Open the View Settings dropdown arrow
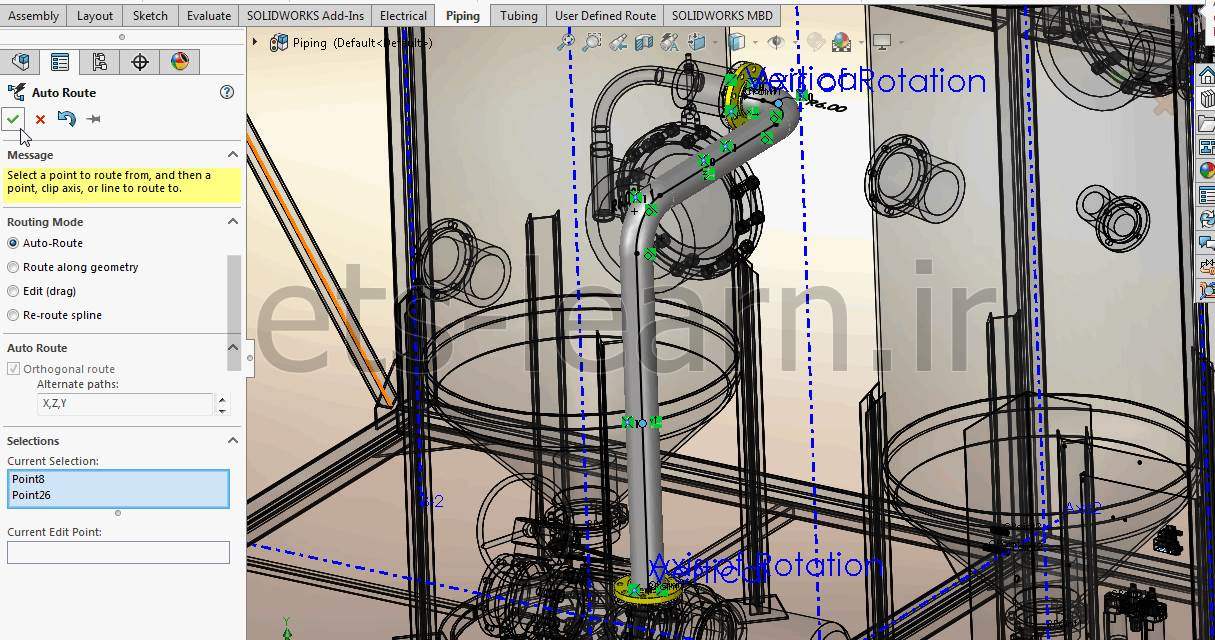 point(899,43)
